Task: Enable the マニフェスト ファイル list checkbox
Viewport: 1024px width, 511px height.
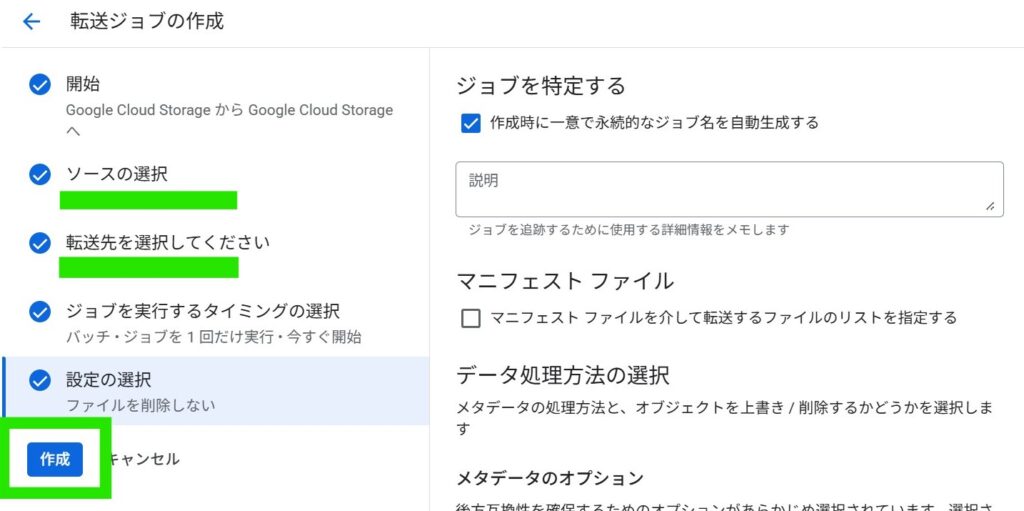Action: 471,318
